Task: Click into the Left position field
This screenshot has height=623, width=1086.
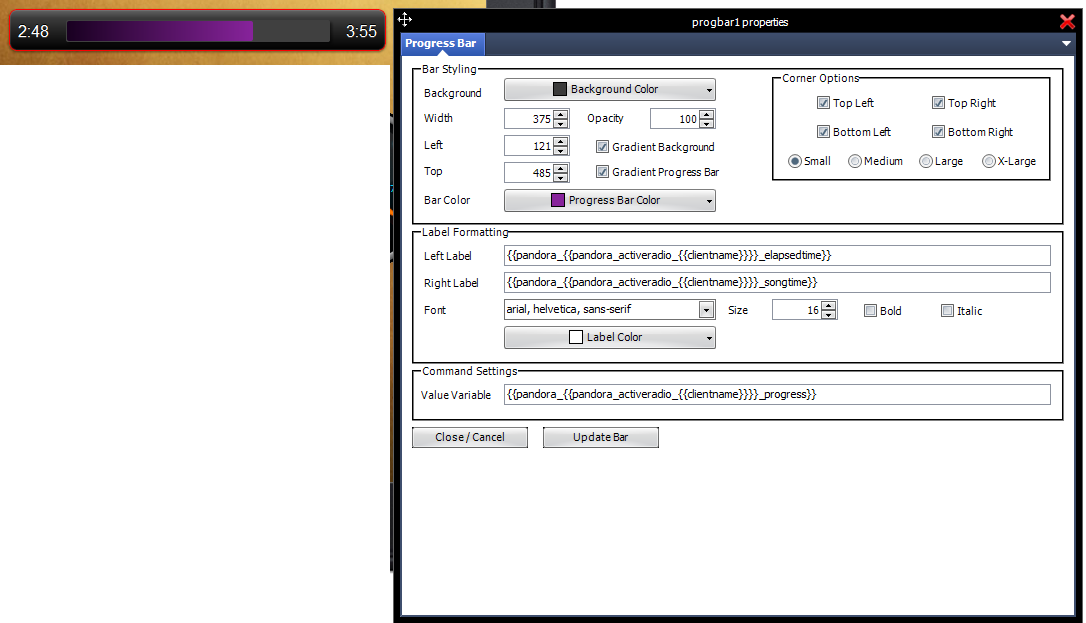Action: point(529,146)
